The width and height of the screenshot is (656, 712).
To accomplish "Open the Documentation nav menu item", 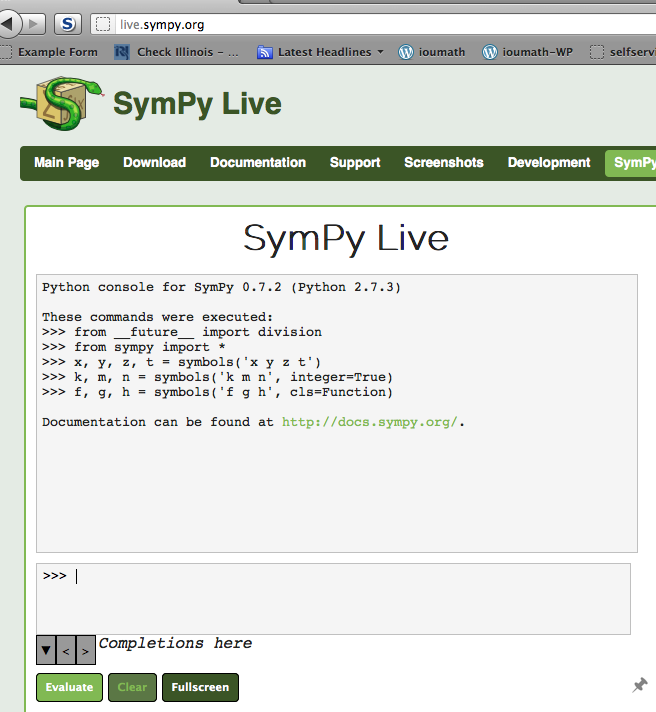I will [x=258, y=163].
